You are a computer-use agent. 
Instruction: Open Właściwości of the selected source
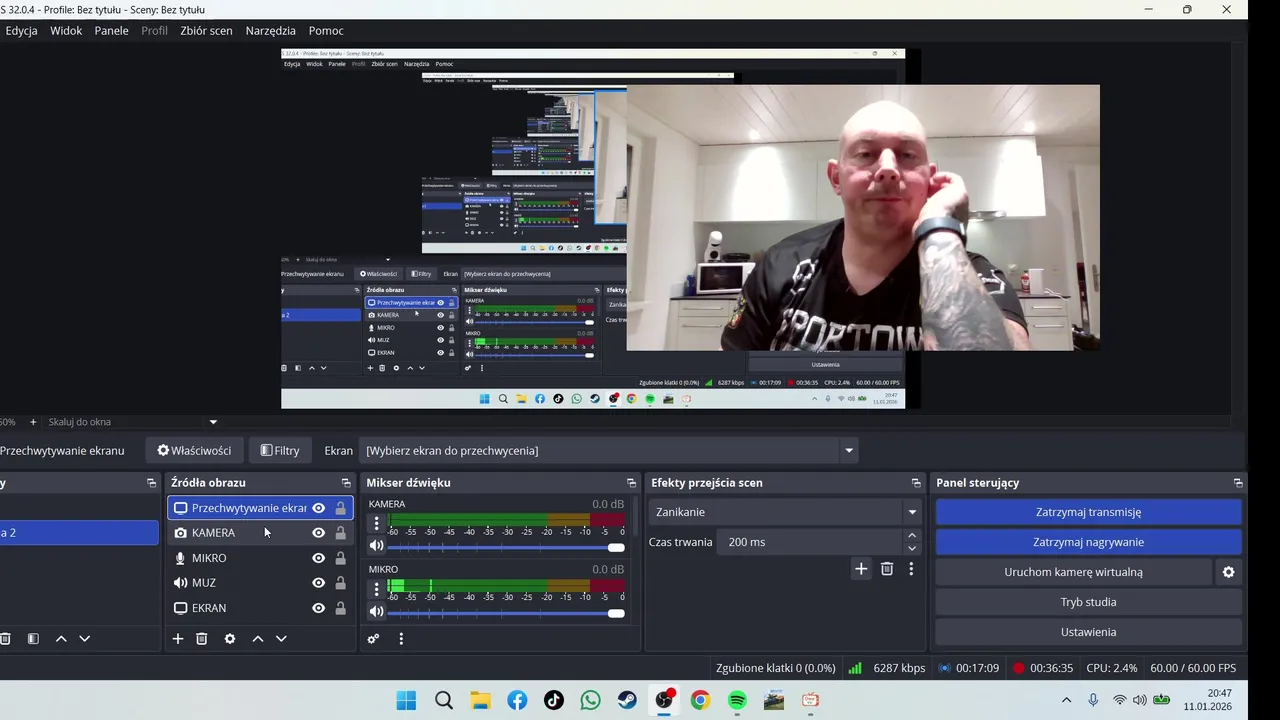tap(194, 451)
